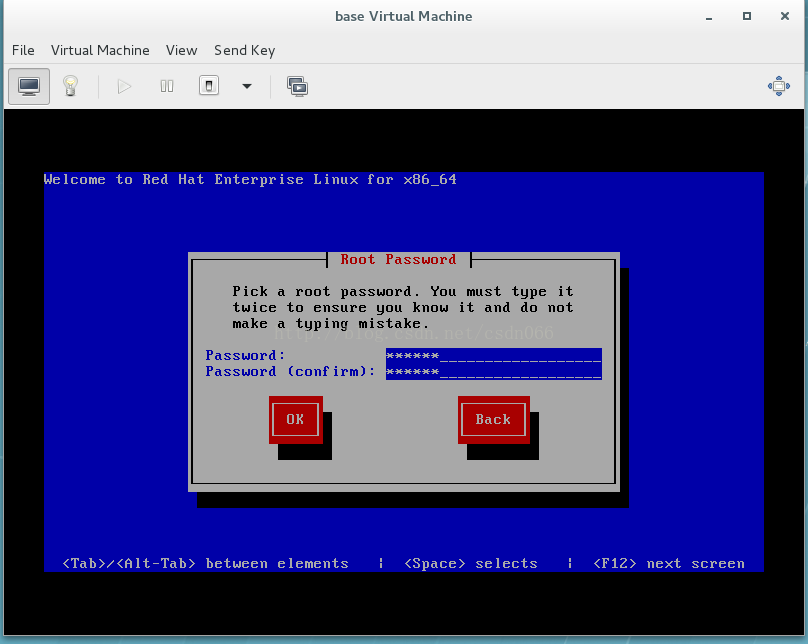Click the 'Password:' field label
Screen dimensions: 808x644
[x=245, y=355]
